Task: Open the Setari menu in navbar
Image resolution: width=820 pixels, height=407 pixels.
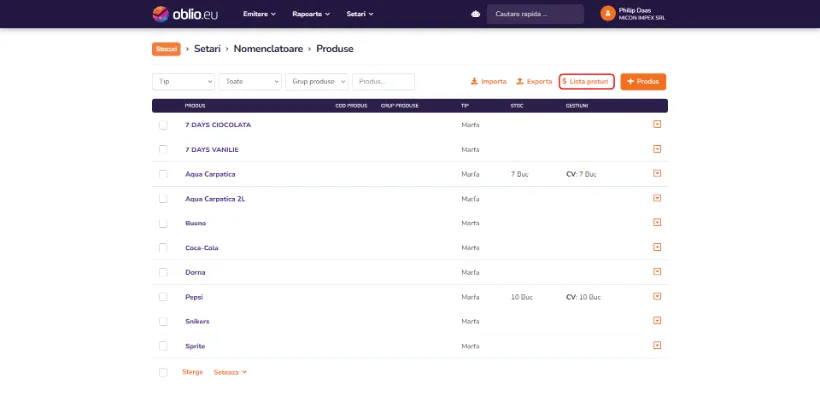Action: pos(360,14)
